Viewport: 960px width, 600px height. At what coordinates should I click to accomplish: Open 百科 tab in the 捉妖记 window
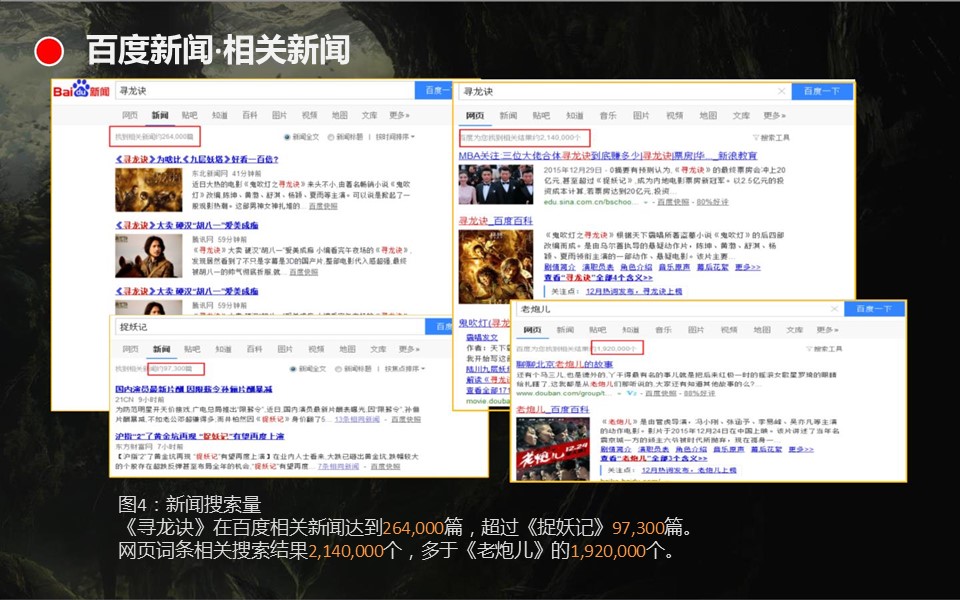[254, 349]
